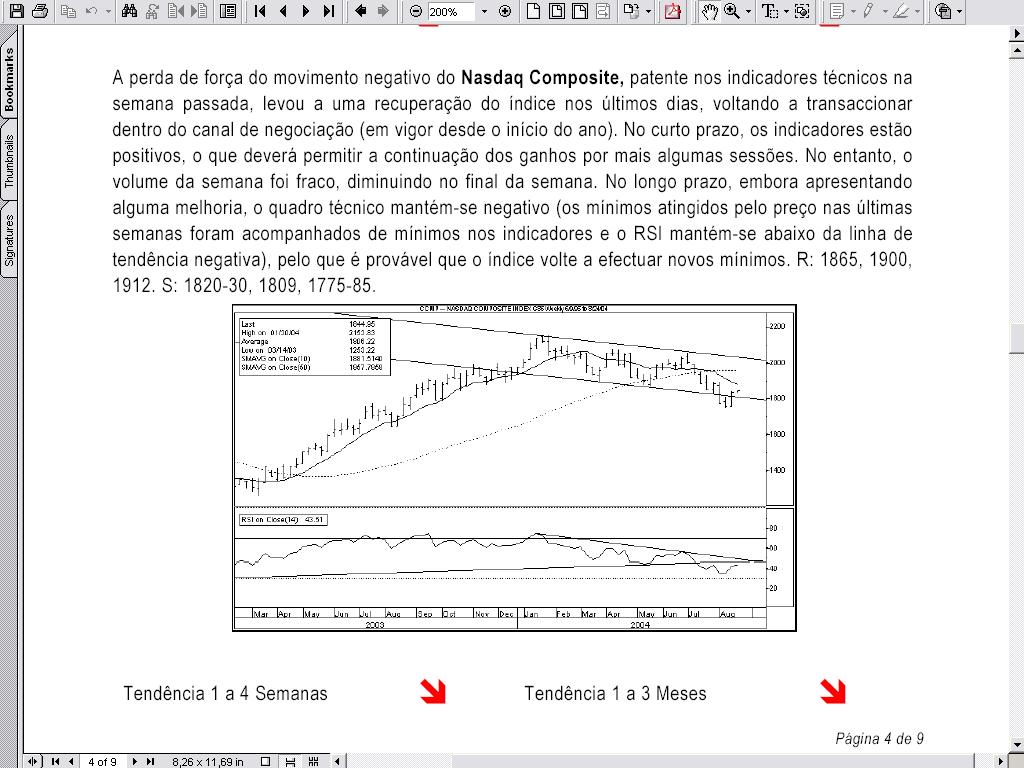Open the Text Select tool dropdown
Image resolution: width=1024 pixels, height=768 pixels.
786,11
